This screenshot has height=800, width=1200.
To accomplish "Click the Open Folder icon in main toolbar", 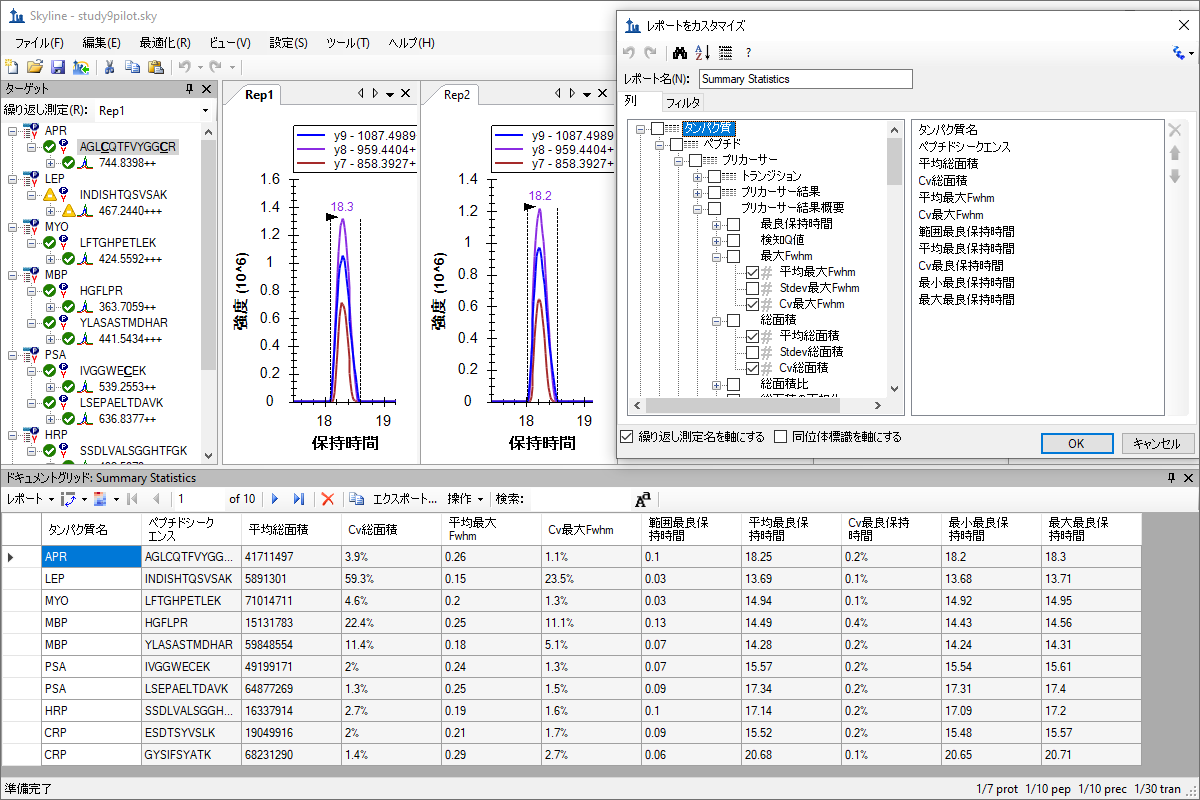I will pyautogui.click(x=35, y=67).
